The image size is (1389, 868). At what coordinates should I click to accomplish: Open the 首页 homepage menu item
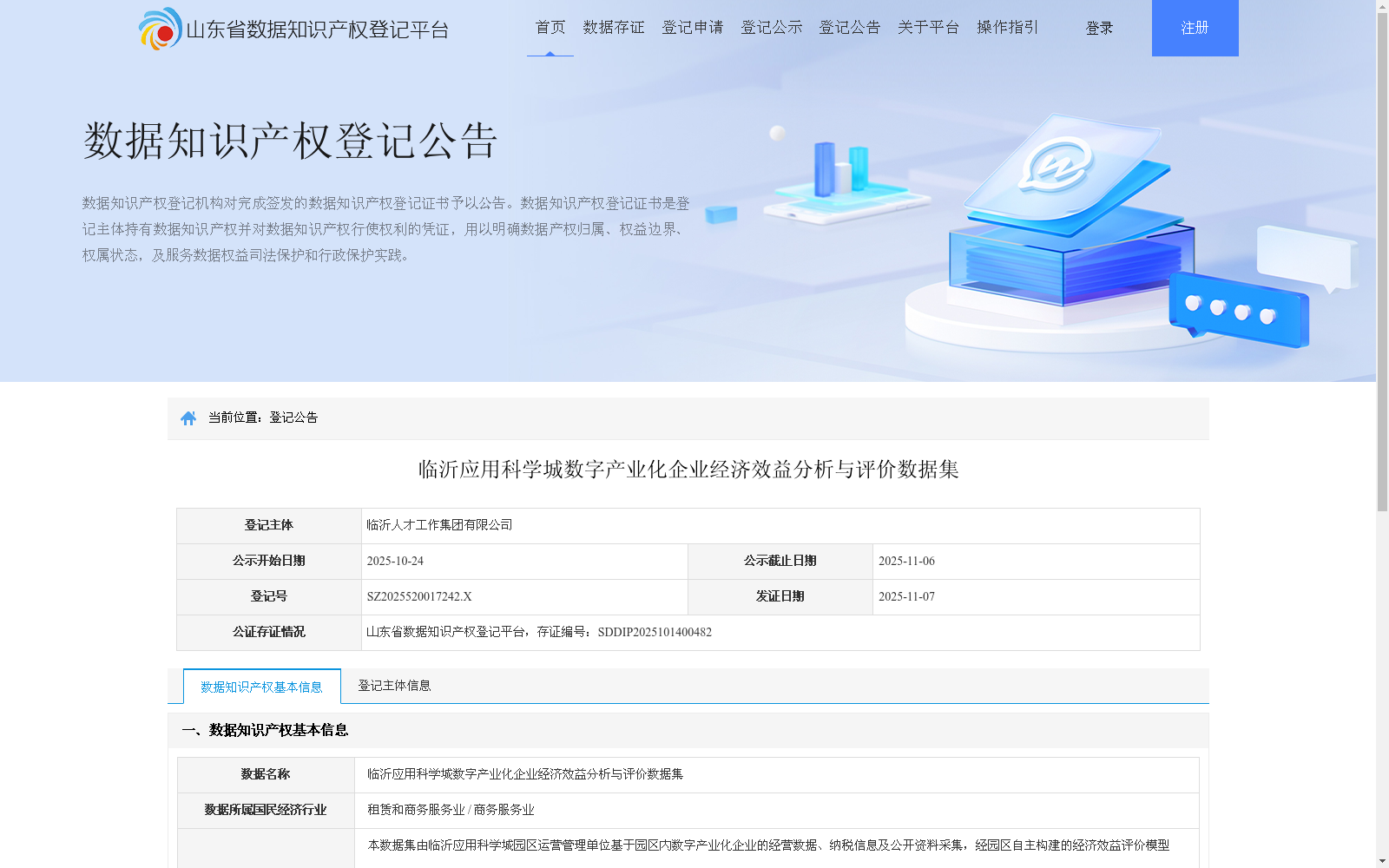tap(550, 27)
